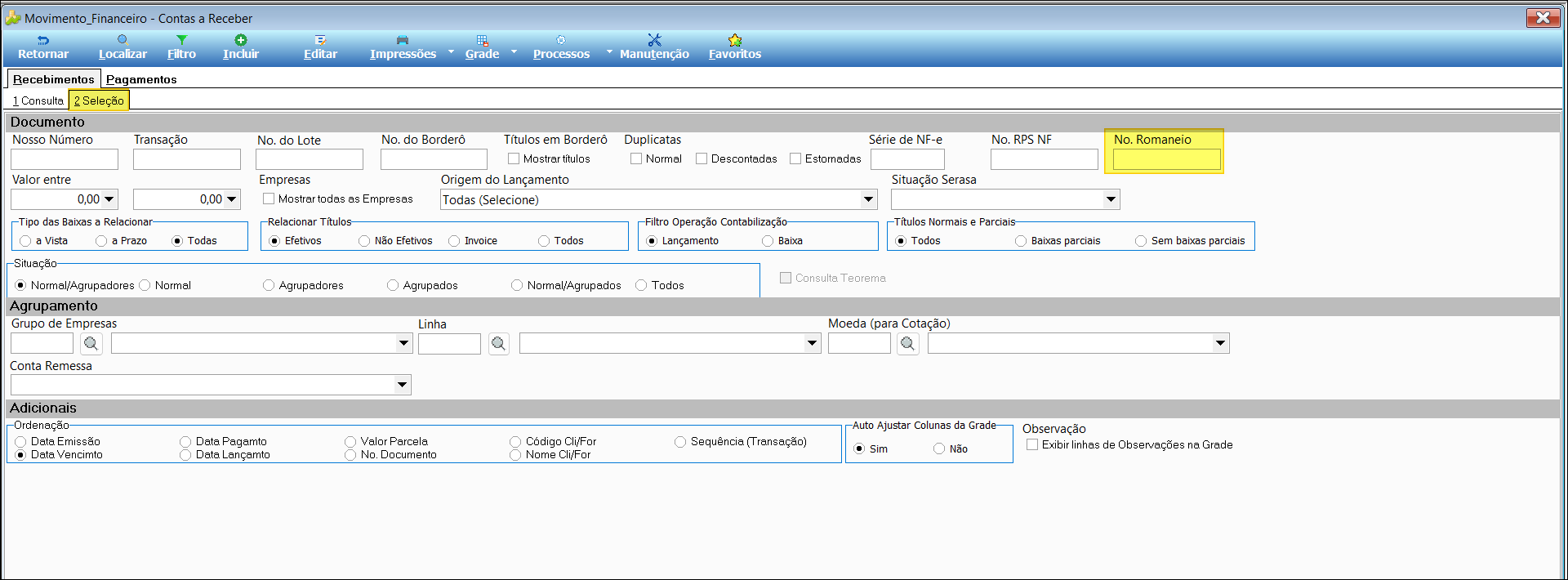The height and width of the screenshot is (580, 1568).
Task: Click the Editar pencil icon
Action: point(320,40)
